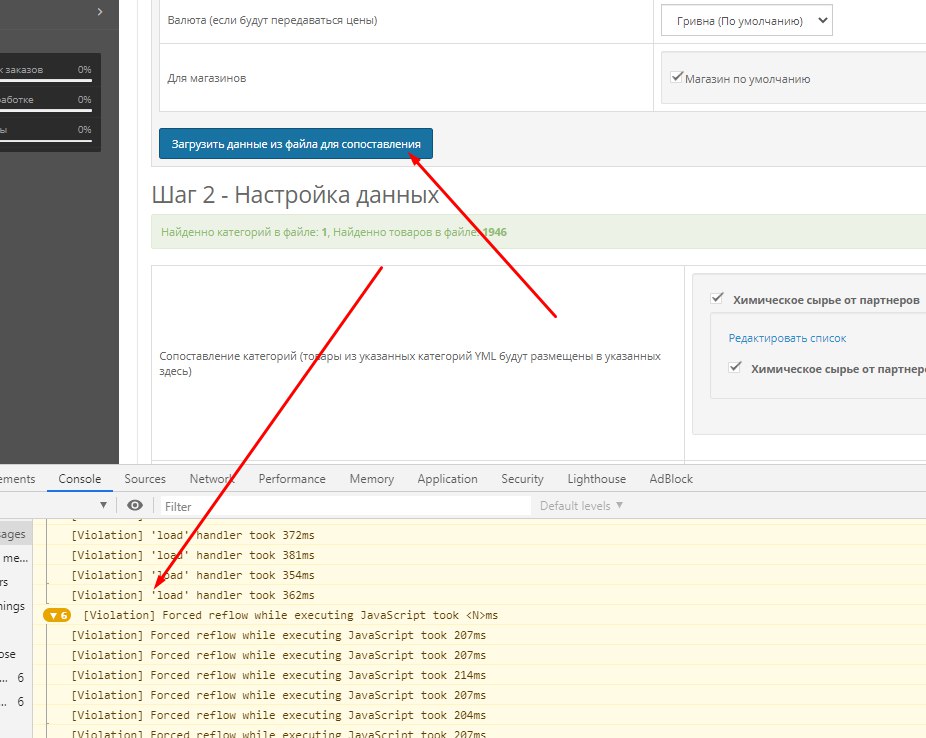
Task: Toggle the checkbox below 'Редактировать список'
Action: (735, 367)
